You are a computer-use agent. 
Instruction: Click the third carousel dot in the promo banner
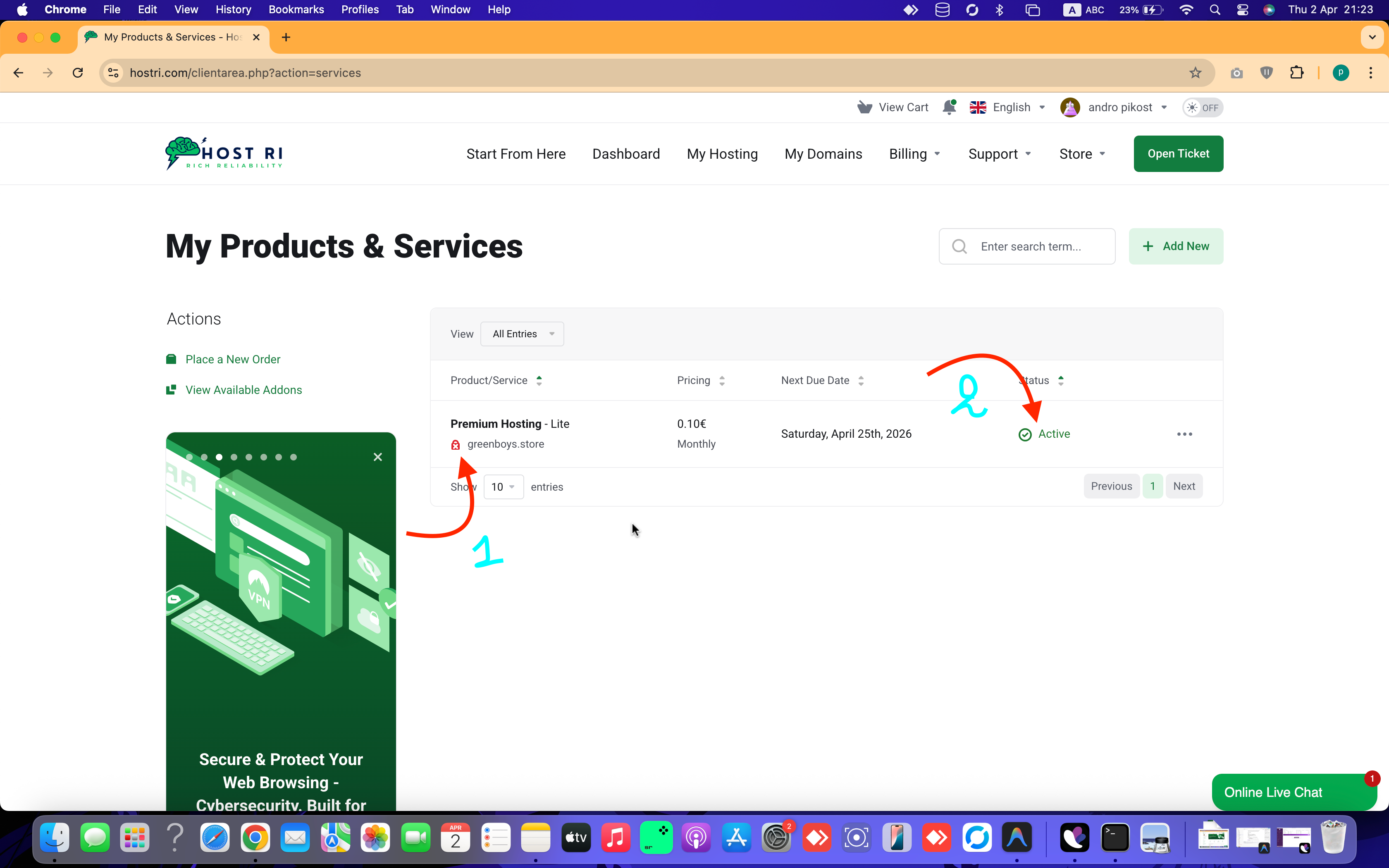(x=219, y=458)
